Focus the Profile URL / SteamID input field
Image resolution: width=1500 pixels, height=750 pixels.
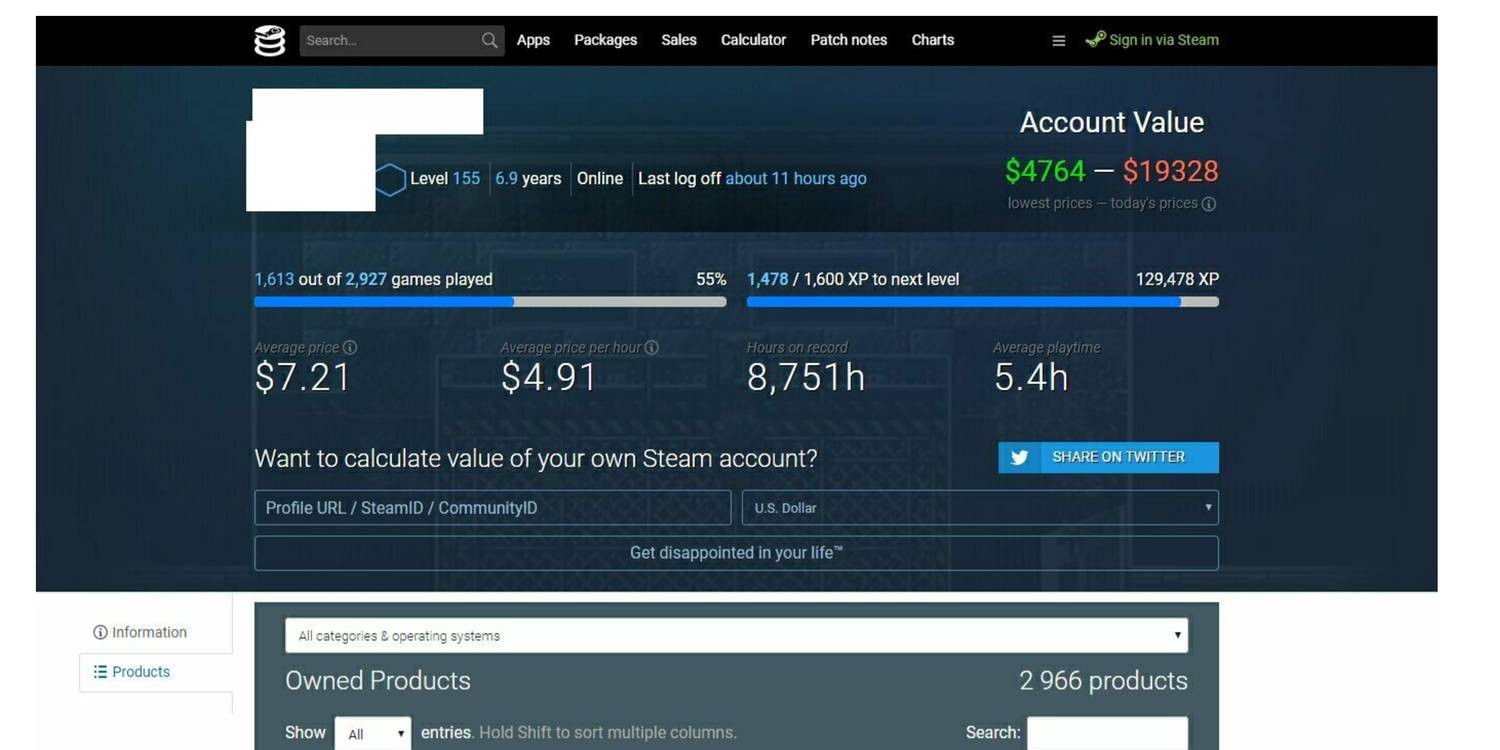point(492,508)
